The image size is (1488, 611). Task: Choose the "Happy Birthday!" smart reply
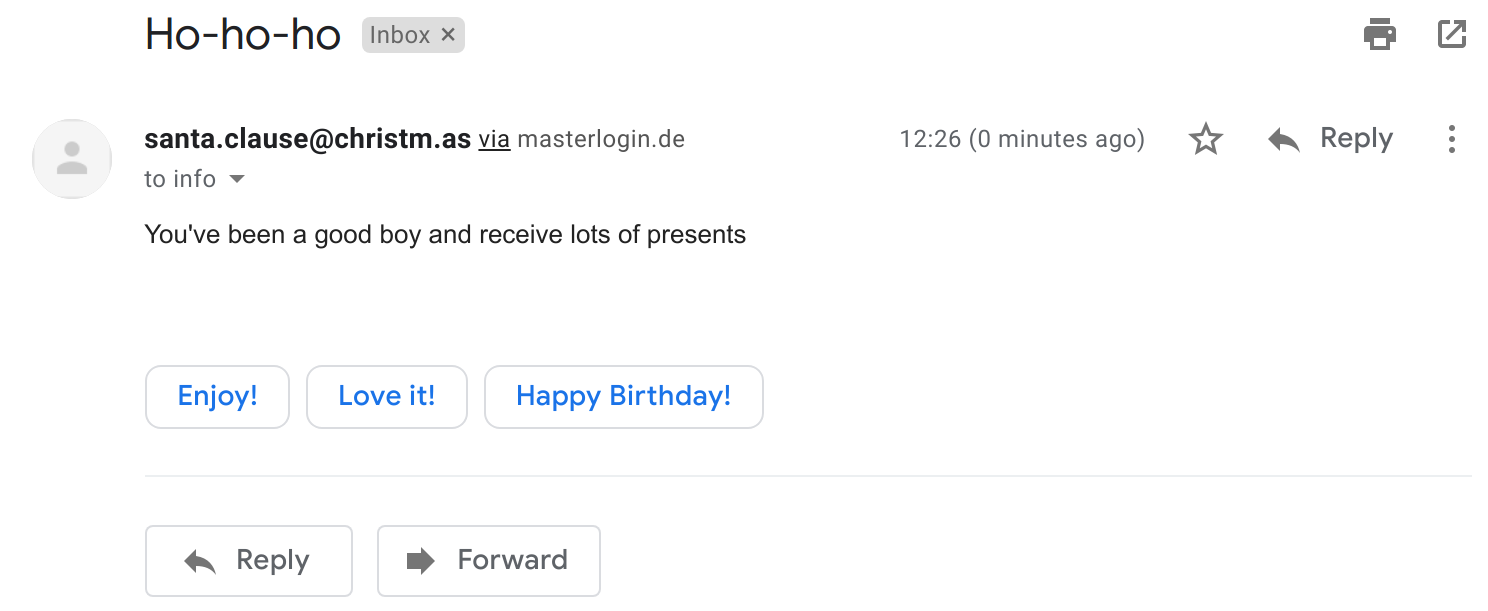624,397
